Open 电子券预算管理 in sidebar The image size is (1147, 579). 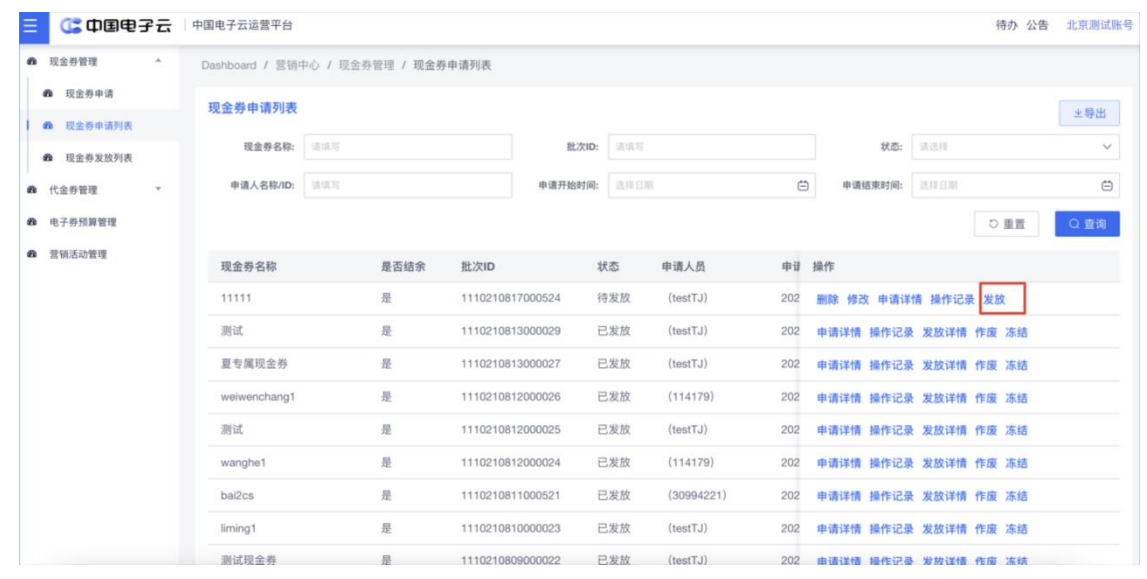pyautogui.click(x=82, y=222)
